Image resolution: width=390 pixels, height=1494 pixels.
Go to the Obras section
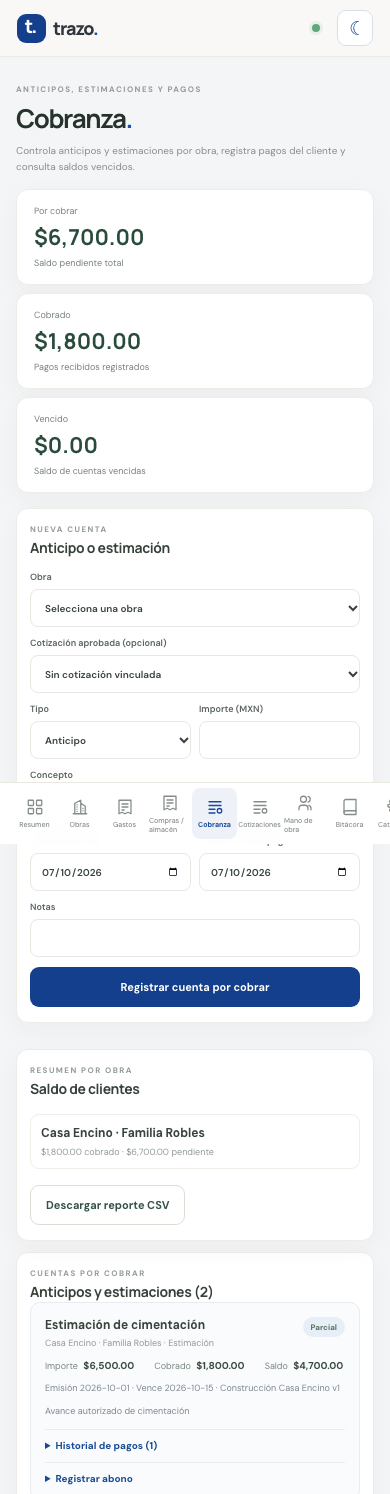pyautogui.click(x=80, y=813)
